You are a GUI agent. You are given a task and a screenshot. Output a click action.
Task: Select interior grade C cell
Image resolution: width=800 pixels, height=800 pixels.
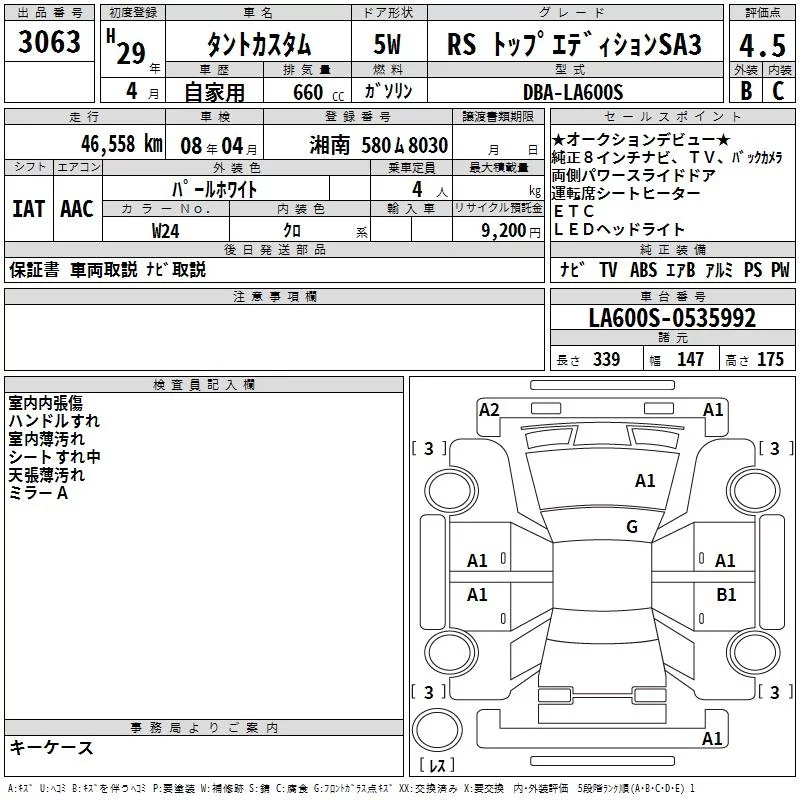click(x=778, y=91)
